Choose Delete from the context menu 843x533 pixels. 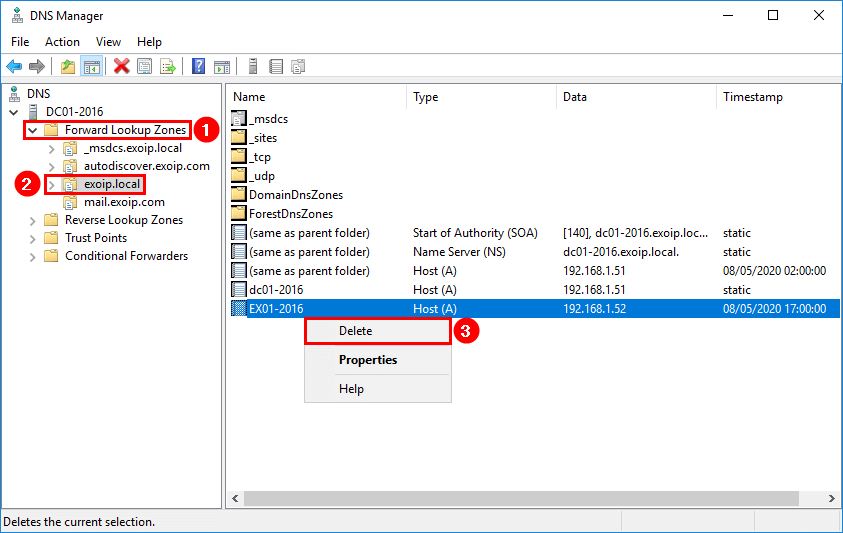[377, 331]
